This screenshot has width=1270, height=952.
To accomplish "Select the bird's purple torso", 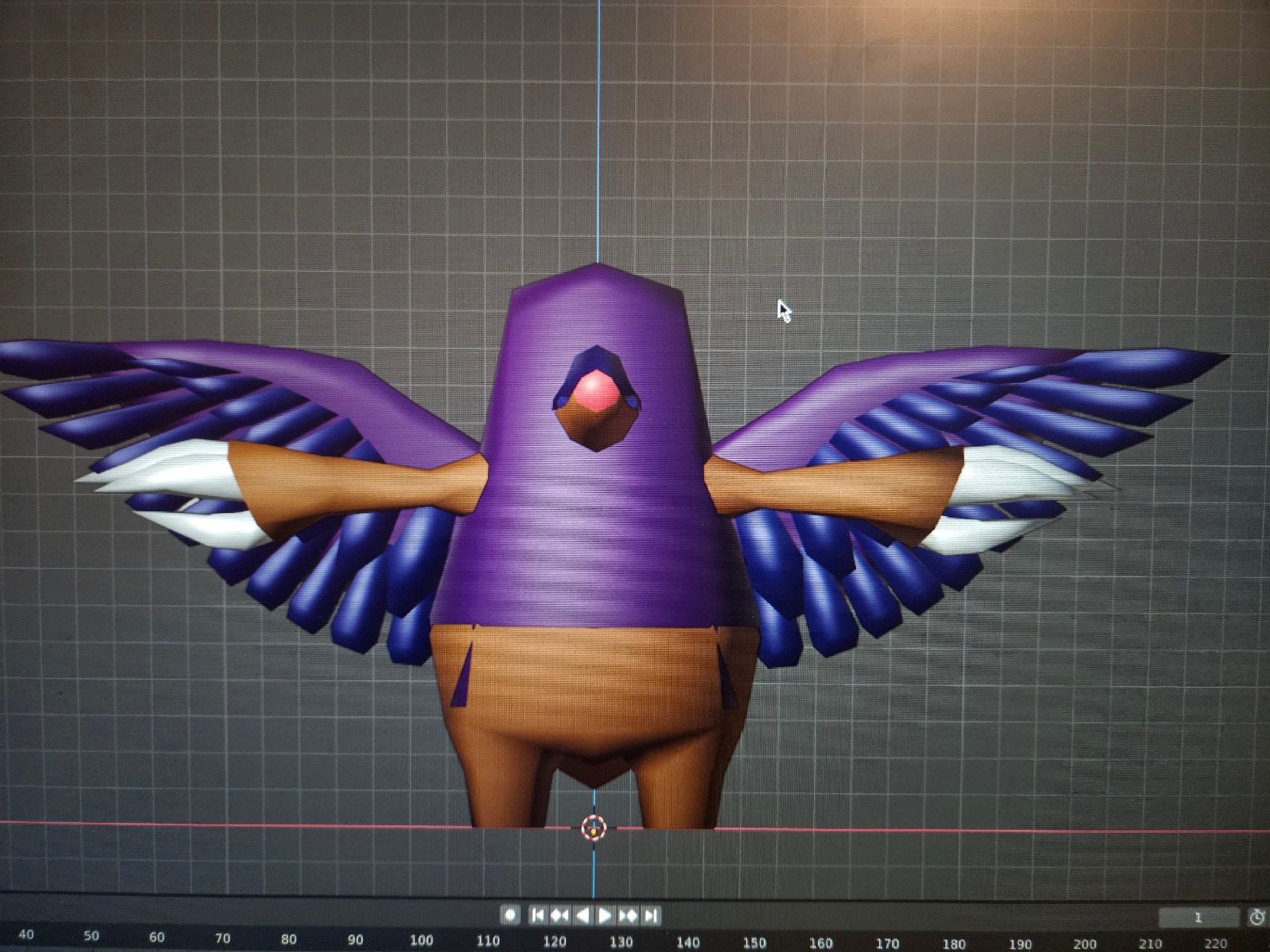I will click(x=596, y=534).
